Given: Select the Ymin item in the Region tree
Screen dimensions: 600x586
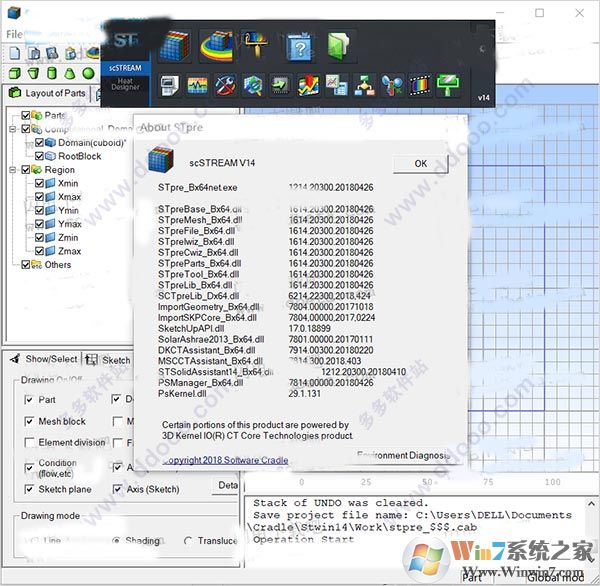Looking at the screenshot, I should (x=68, y=211).
